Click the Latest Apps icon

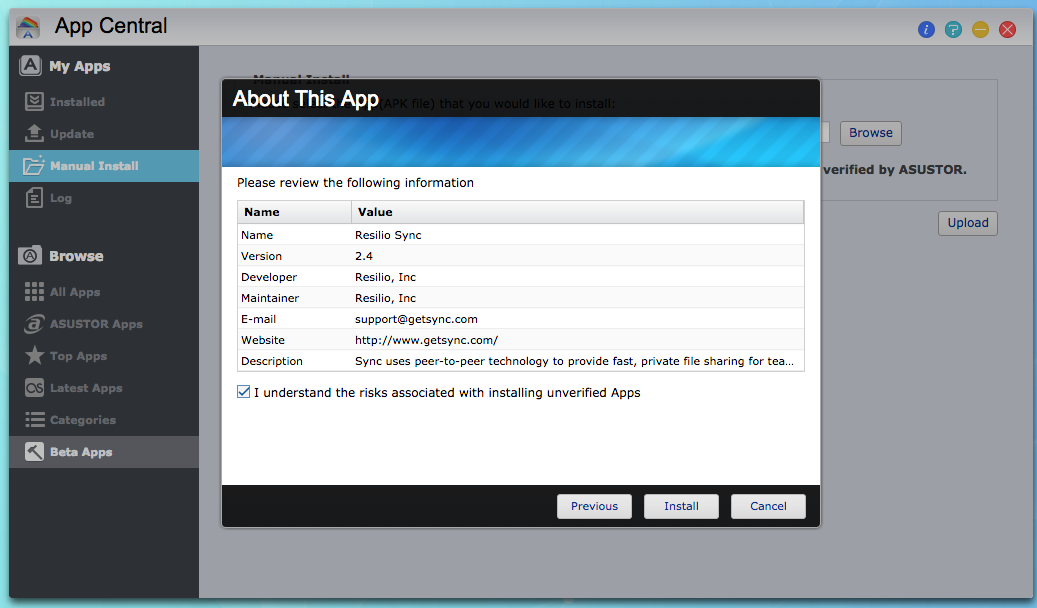34,388
